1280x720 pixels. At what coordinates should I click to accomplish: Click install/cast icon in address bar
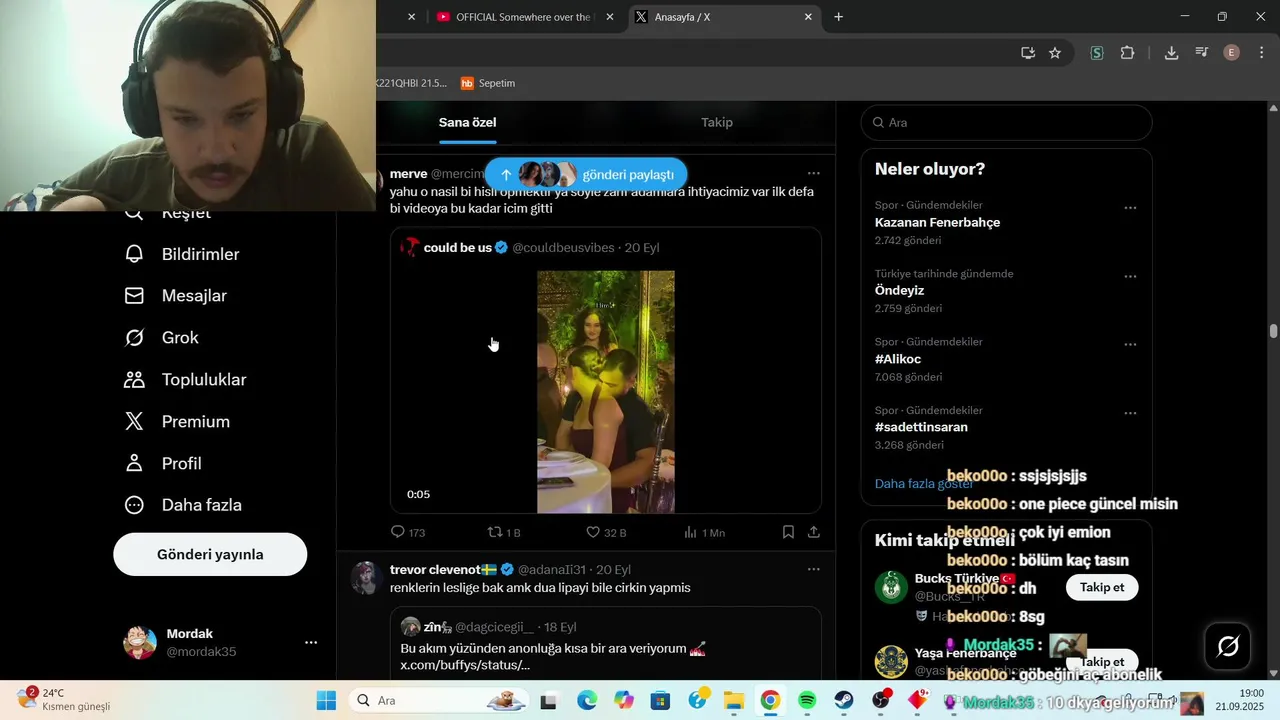coord(1027,53)
